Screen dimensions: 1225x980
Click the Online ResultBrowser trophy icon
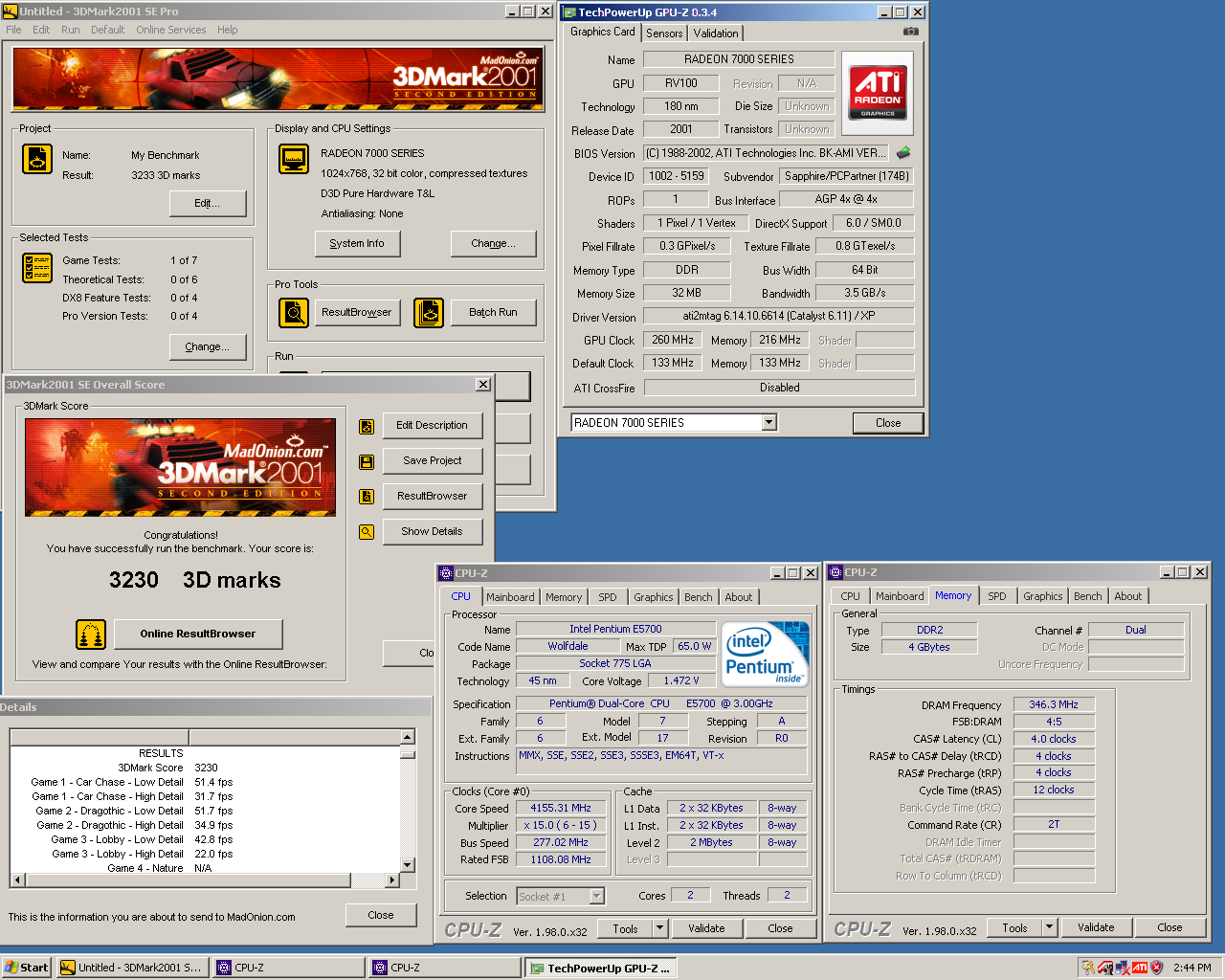pyautogui.click(x=91, y=635)
